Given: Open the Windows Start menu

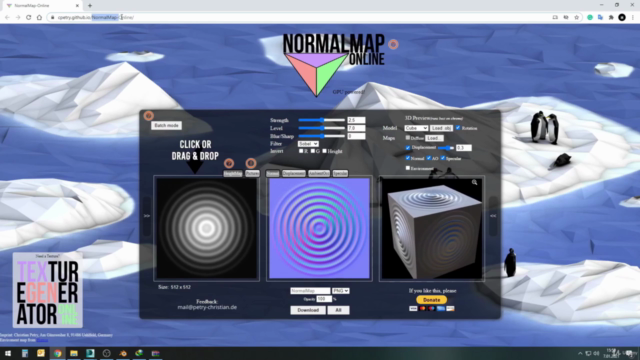Looking at the screenshot, I should point(8,353).
